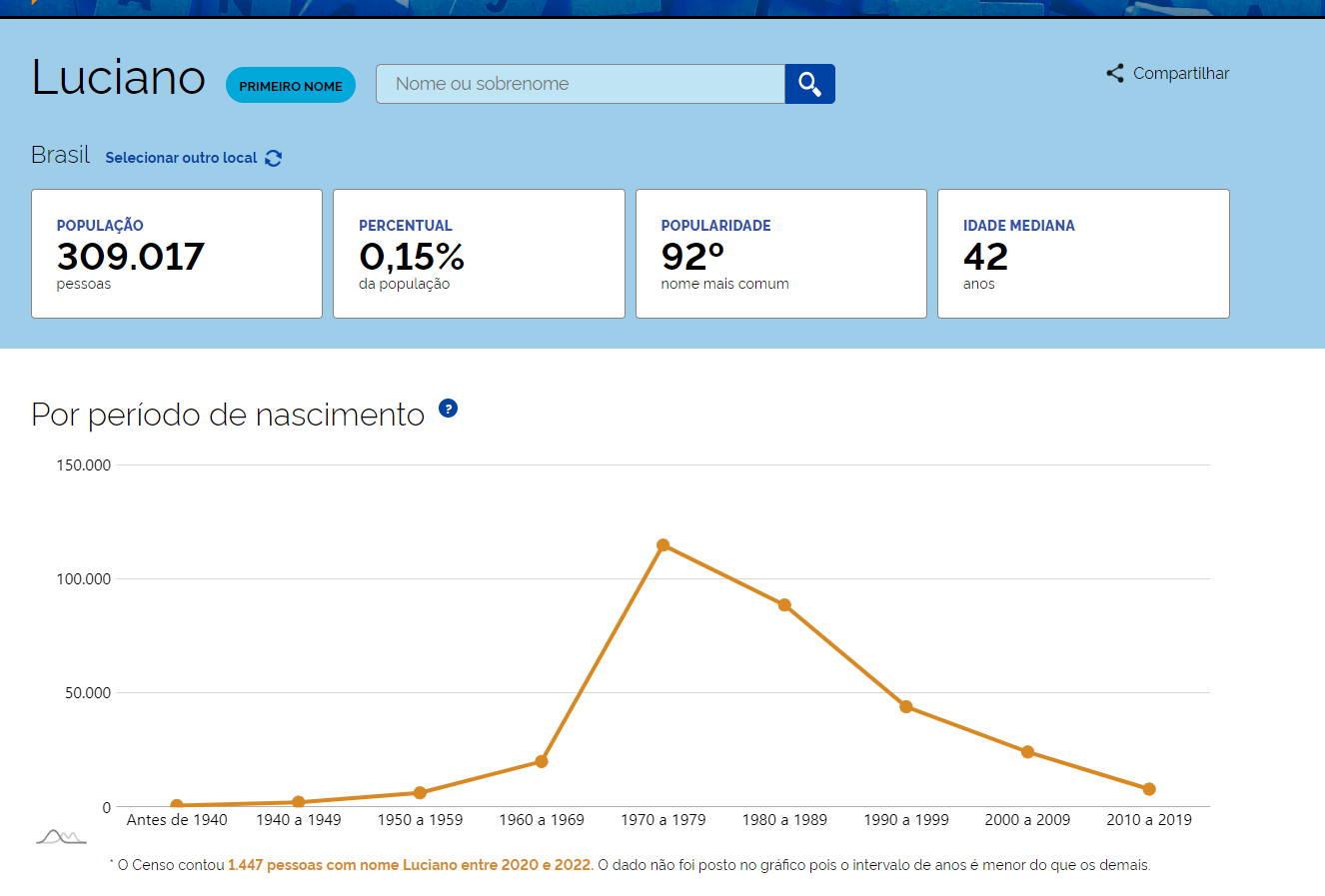Image resolution: width=1325 pixels, height=896 pixels.
Task: Click the 1950 a 1959 data point on chart
Action: [420, 793]
